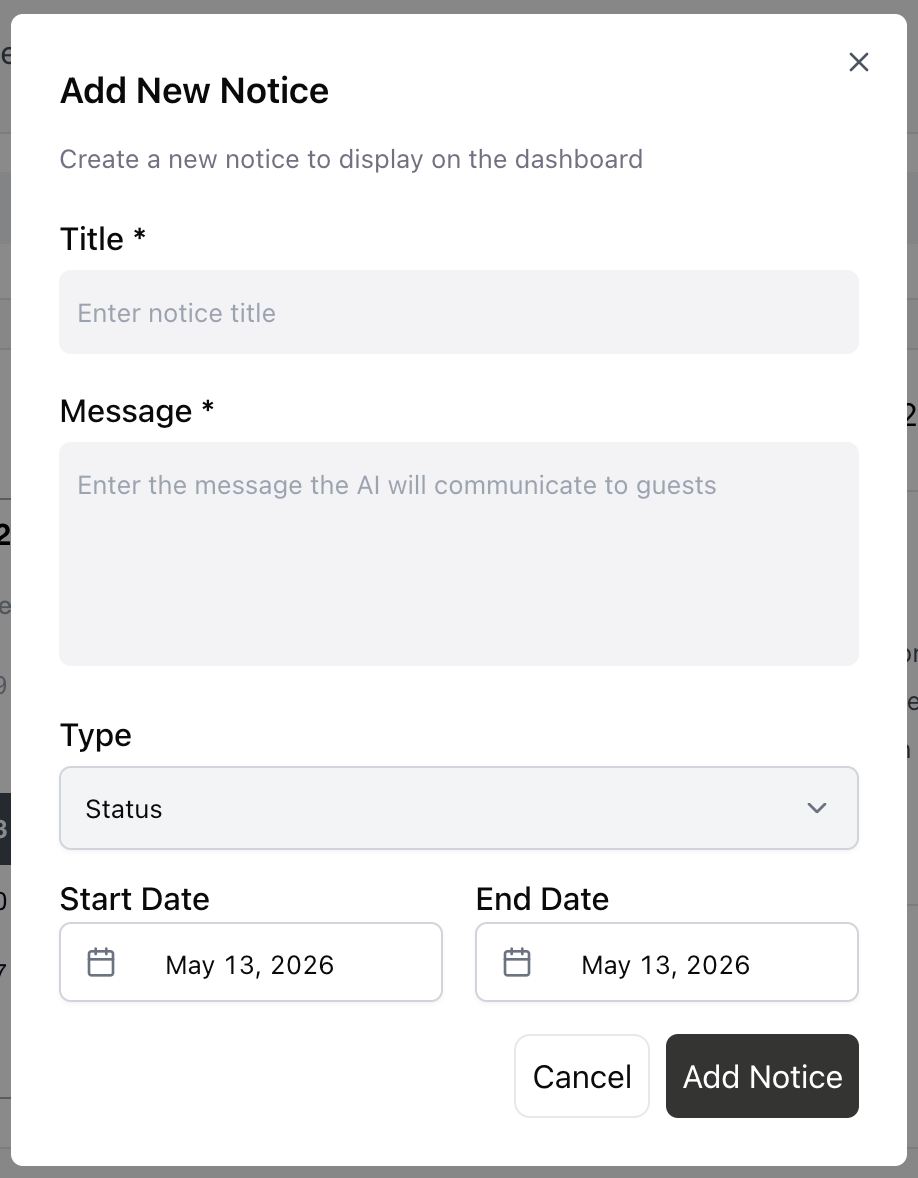Close the Add New Notice dialog
The width and height of the screenshot is (918, 1178).
859,62
